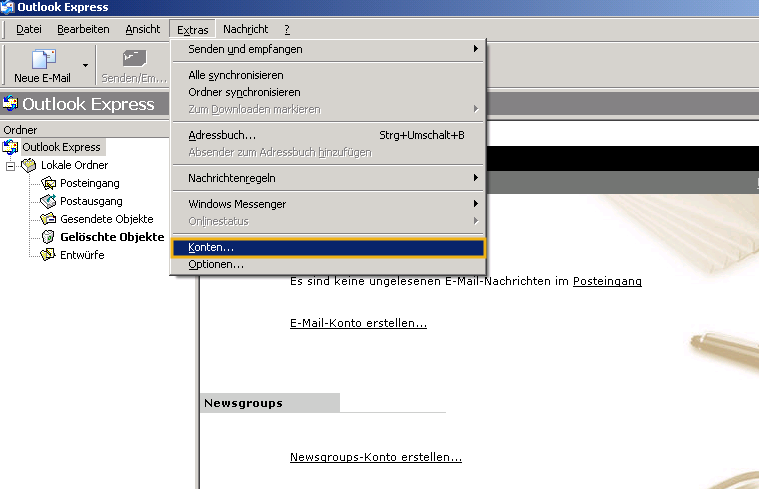
Task: Choose Konten... from the Extras menu
Action: point(211,247)
